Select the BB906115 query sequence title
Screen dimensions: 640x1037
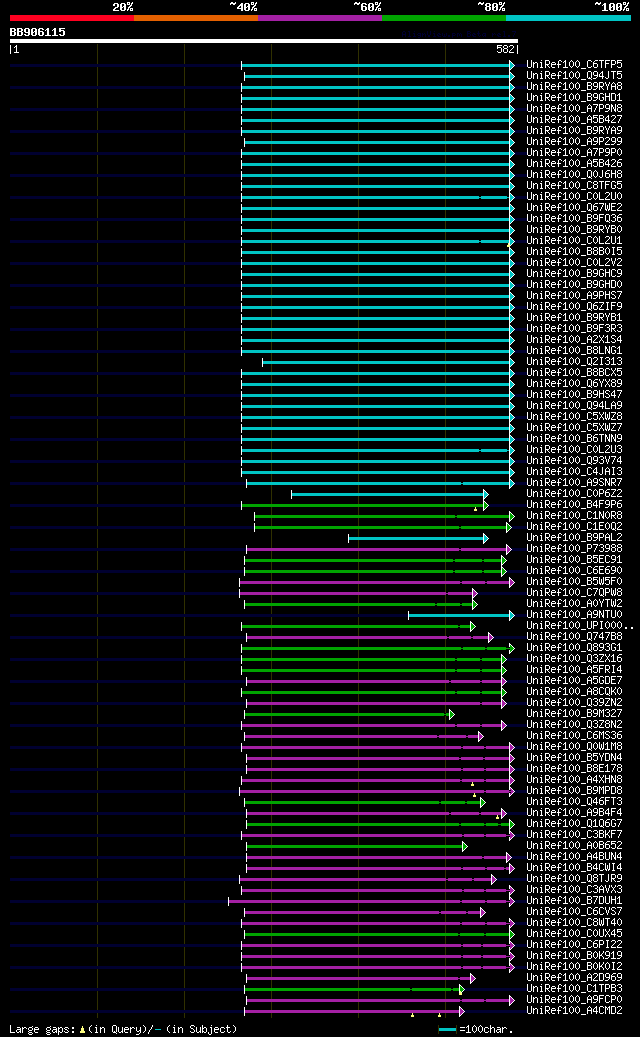37,32
